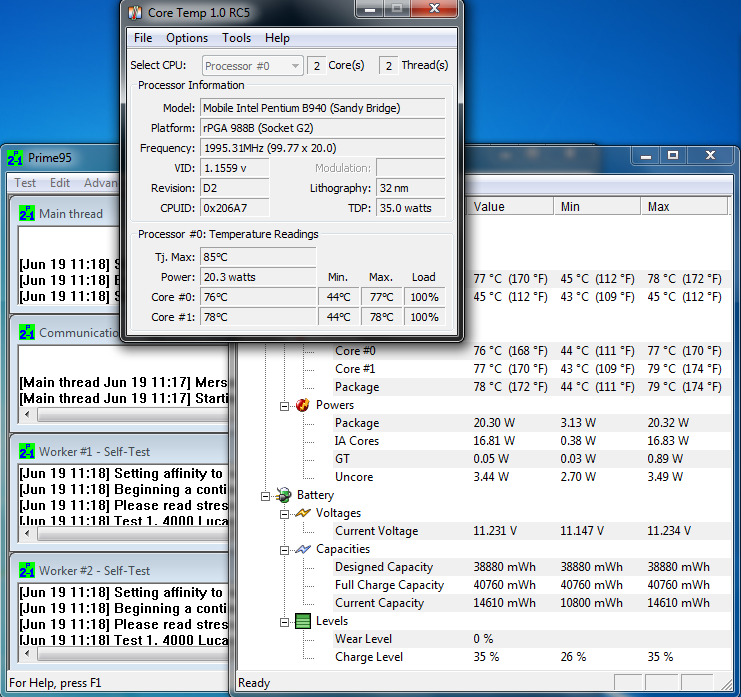Image resolution: width=741 pixels, height=697 pixels.
Task: Collapse the Voltages tree node
Action: (x=284, y=514)
